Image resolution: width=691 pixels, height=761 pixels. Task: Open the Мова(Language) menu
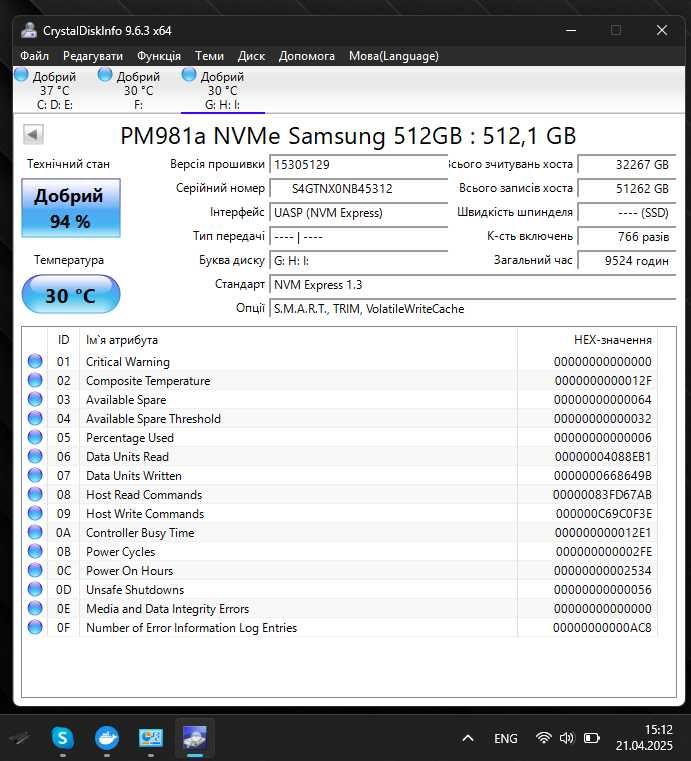pyautogui.click(x=394, y=56)
